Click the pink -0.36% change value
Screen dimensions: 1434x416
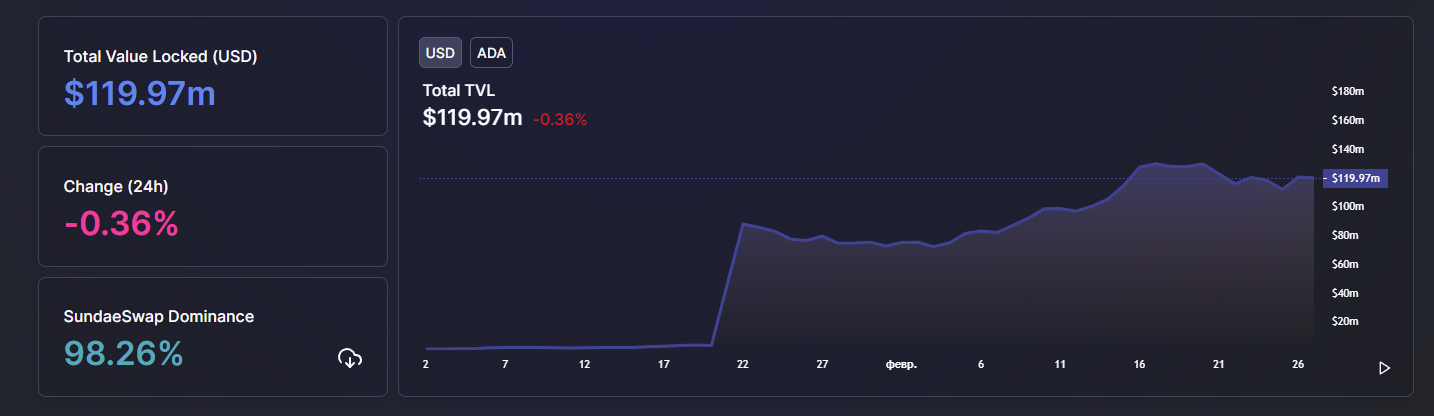coord(121,223)
